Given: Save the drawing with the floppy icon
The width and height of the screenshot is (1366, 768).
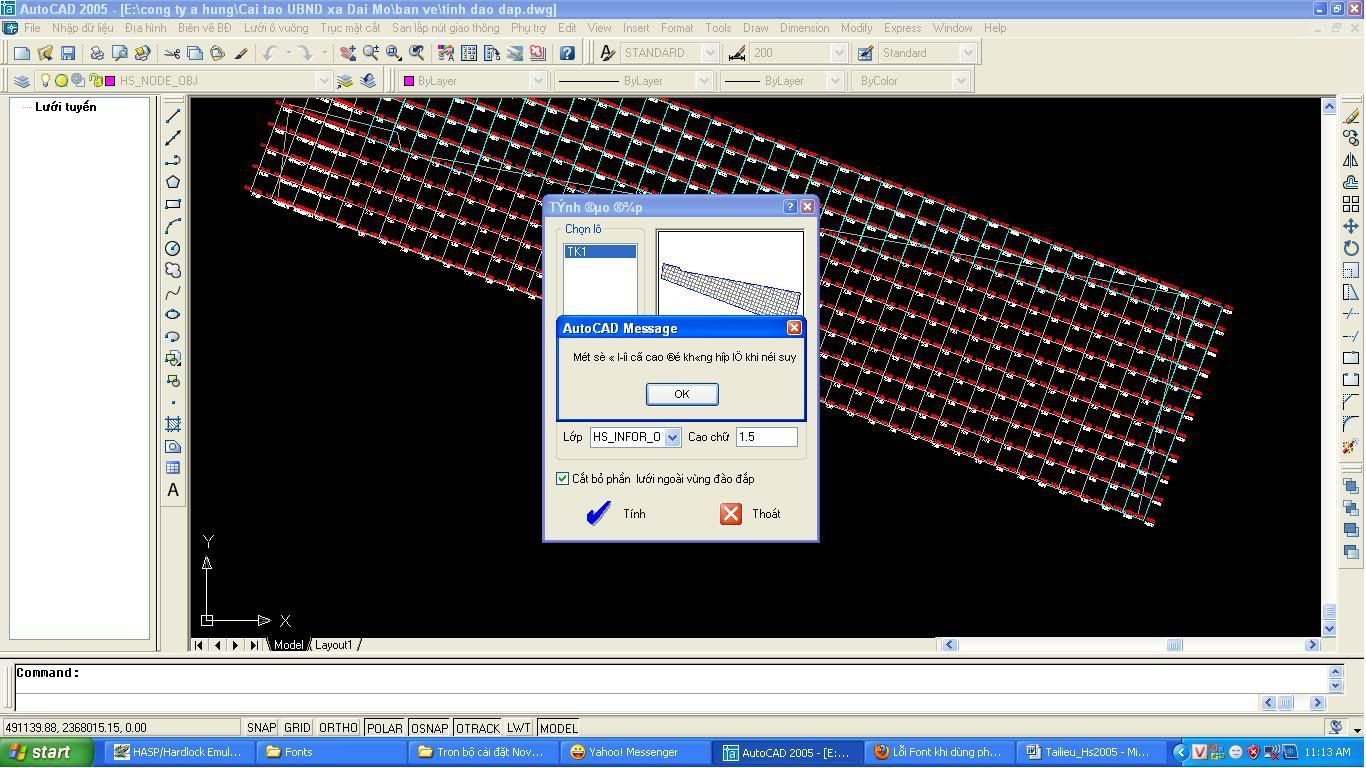Looking at the screenshot, I should click(68, 53).
